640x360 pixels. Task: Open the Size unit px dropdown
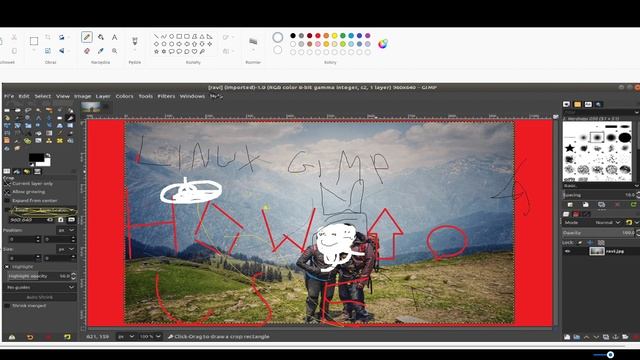pyautogui.click(x=66, y=249)
